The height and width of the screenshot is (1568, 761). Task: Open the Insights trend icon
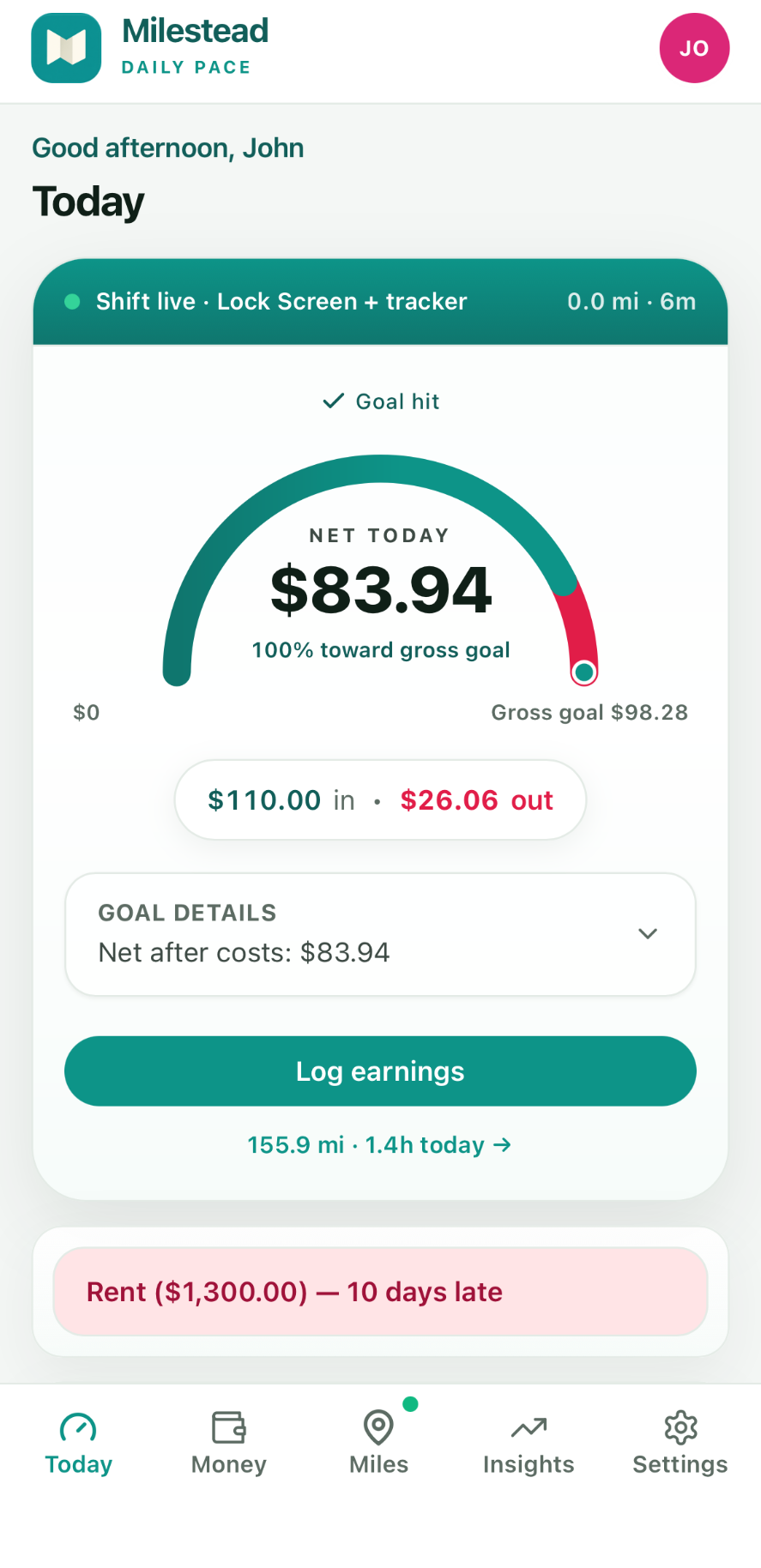(528, 1427)
